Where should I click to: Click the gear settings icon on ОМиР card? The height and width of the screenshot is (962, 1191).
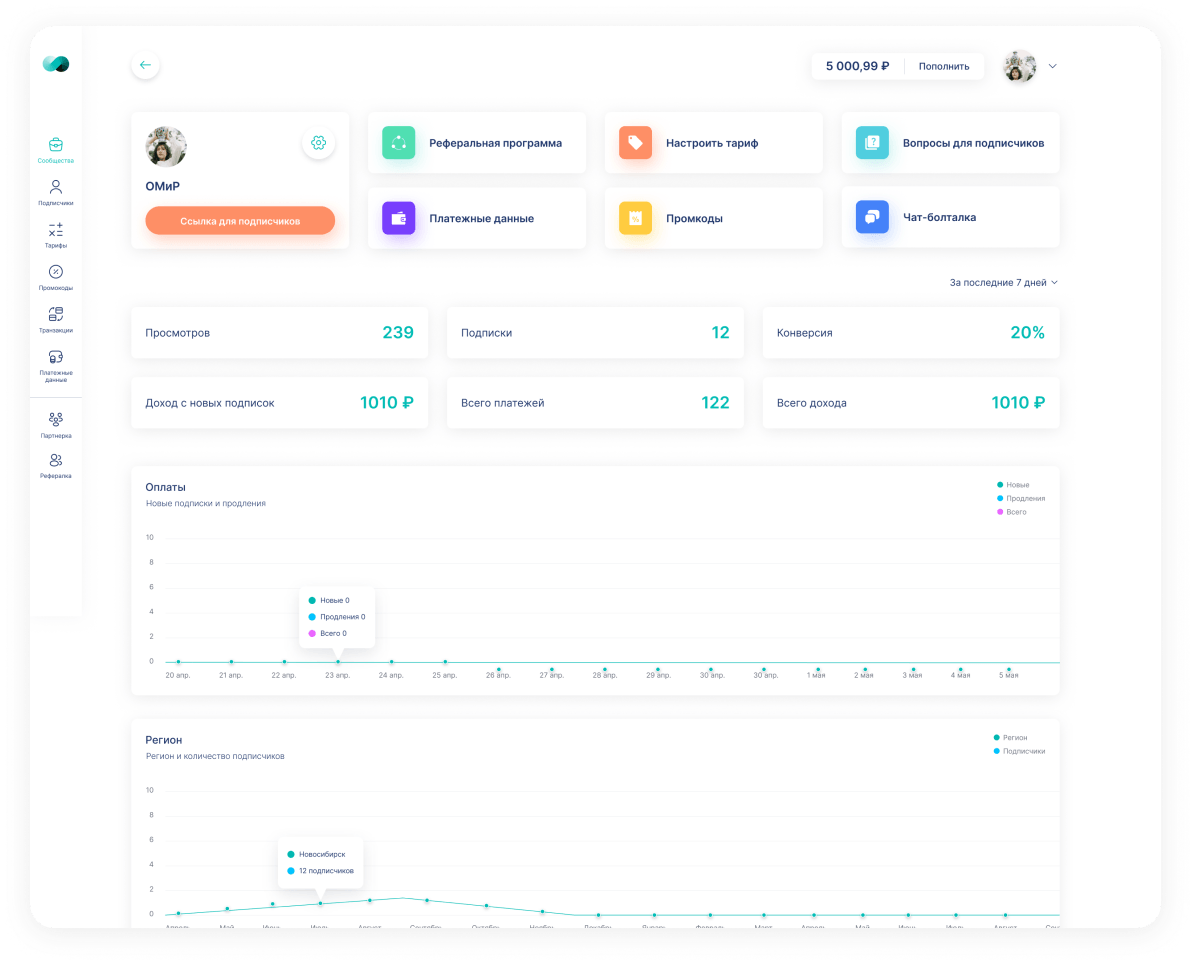point(318,142)
